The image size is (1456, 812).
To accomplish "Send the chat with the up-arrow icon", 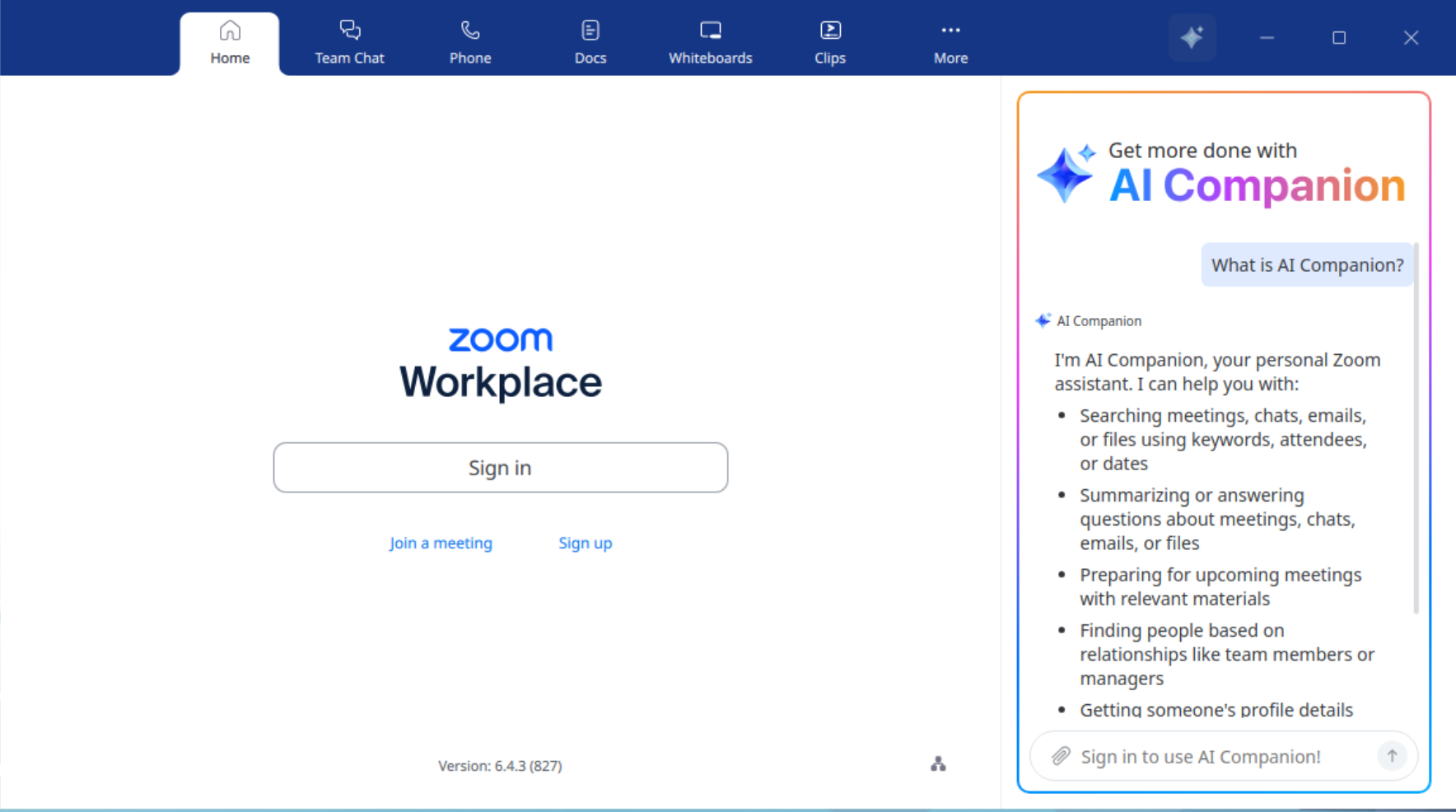I will coord(1392,755).
